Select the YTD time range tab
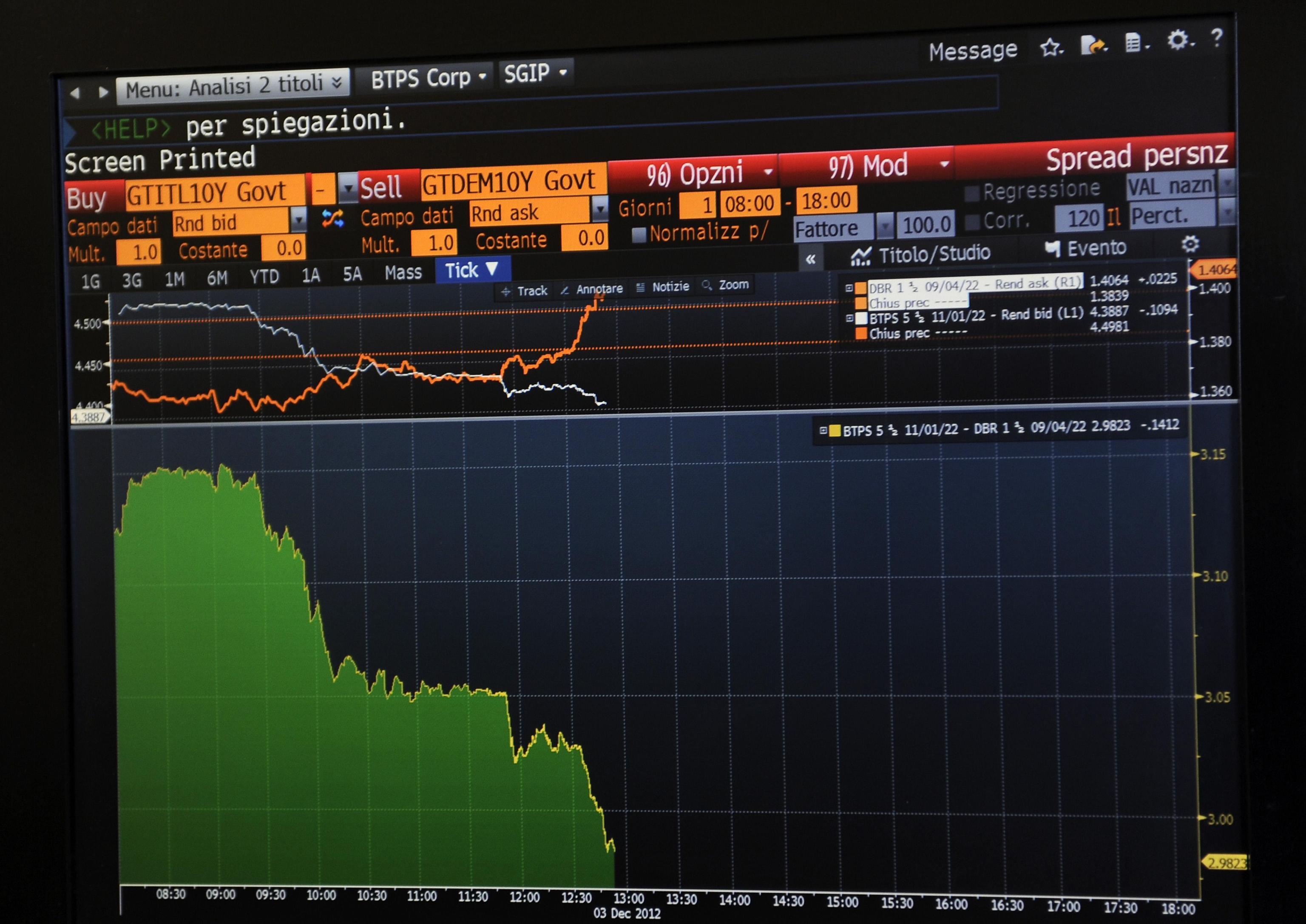The width and height of the screenshot is (1306, 924). (264, 277)
